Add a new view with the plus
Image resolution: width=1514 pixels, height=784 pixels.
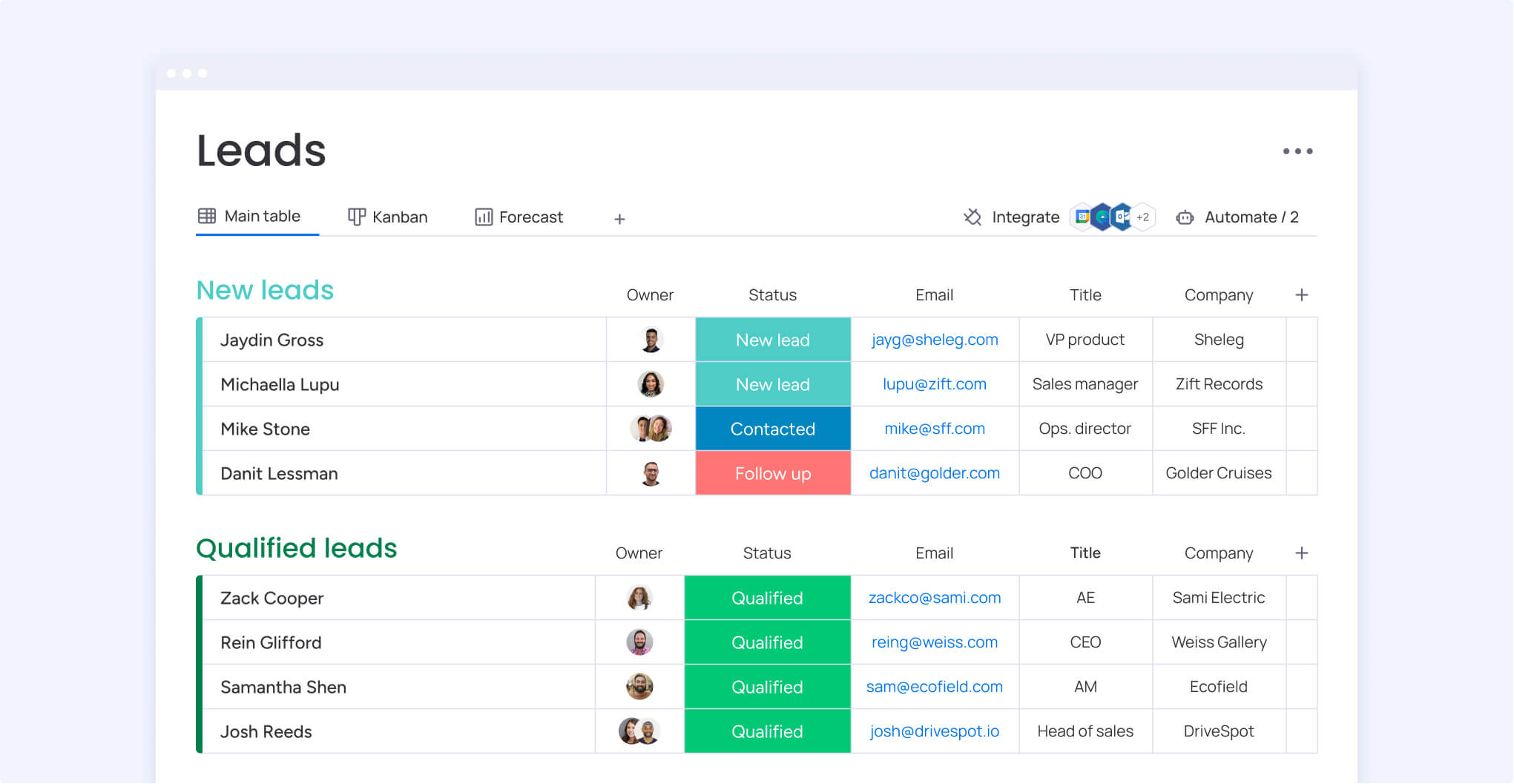click(619, 218)
